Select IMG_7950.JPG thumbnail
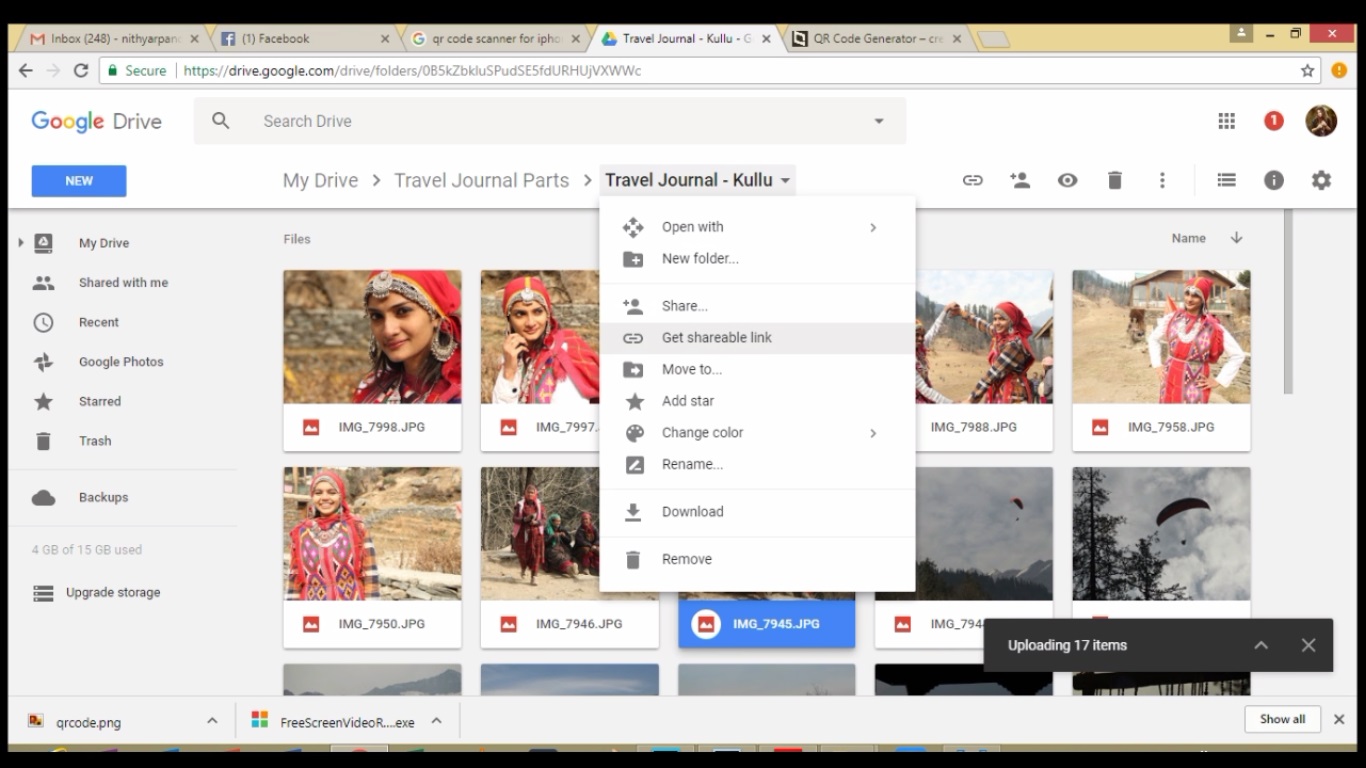Screen dimensions: 1366x768 click(372, 534)
